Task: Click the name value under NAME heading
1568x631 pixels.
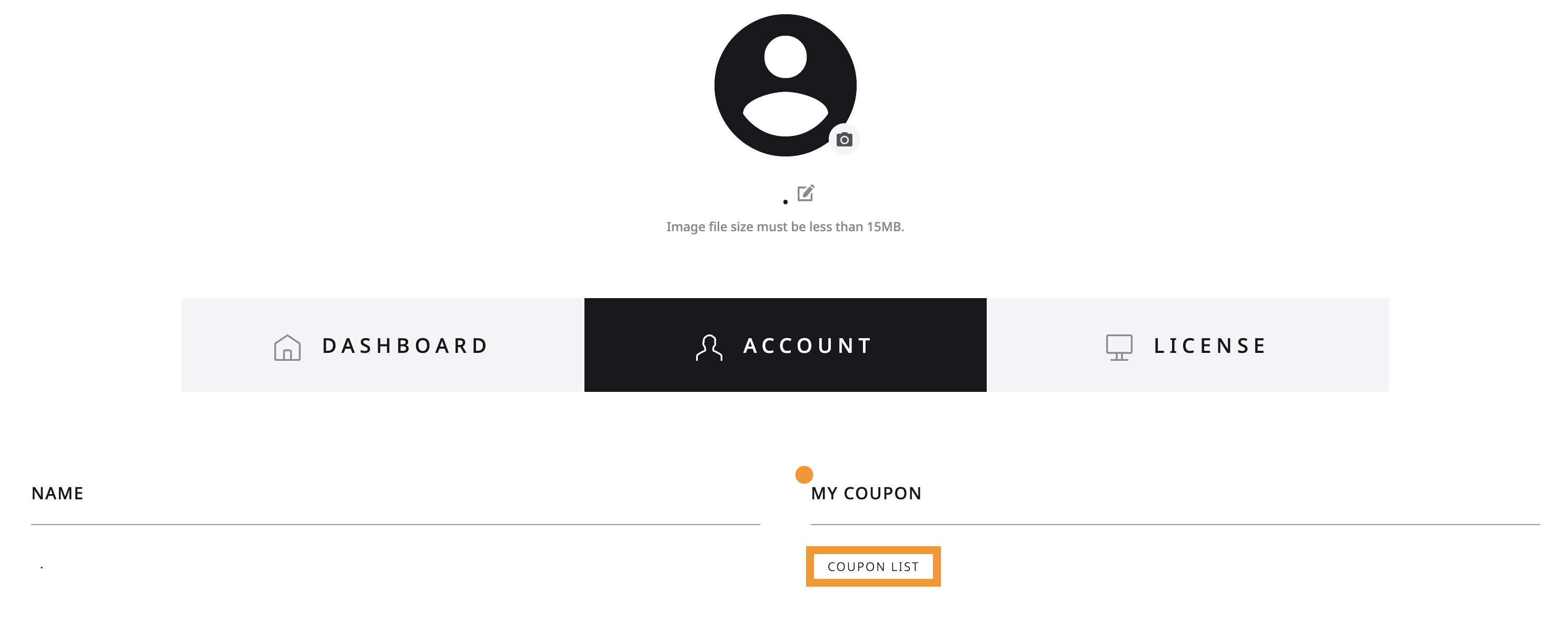Action: [x=42, y=568]
